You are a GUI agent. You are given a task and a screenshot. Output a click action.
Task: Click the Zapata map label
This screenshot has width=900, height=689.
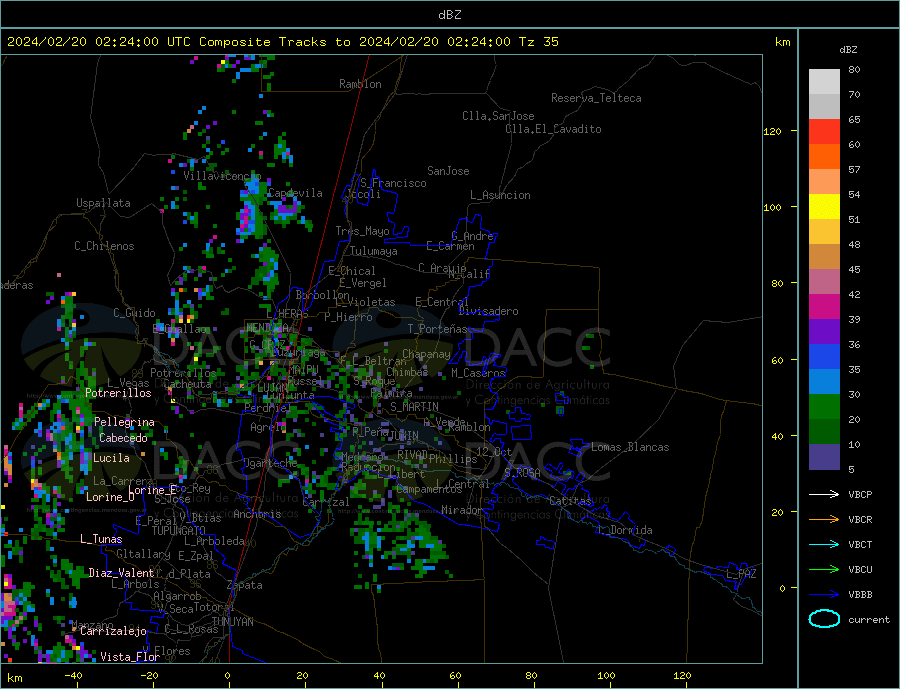(x=245, y=585)
